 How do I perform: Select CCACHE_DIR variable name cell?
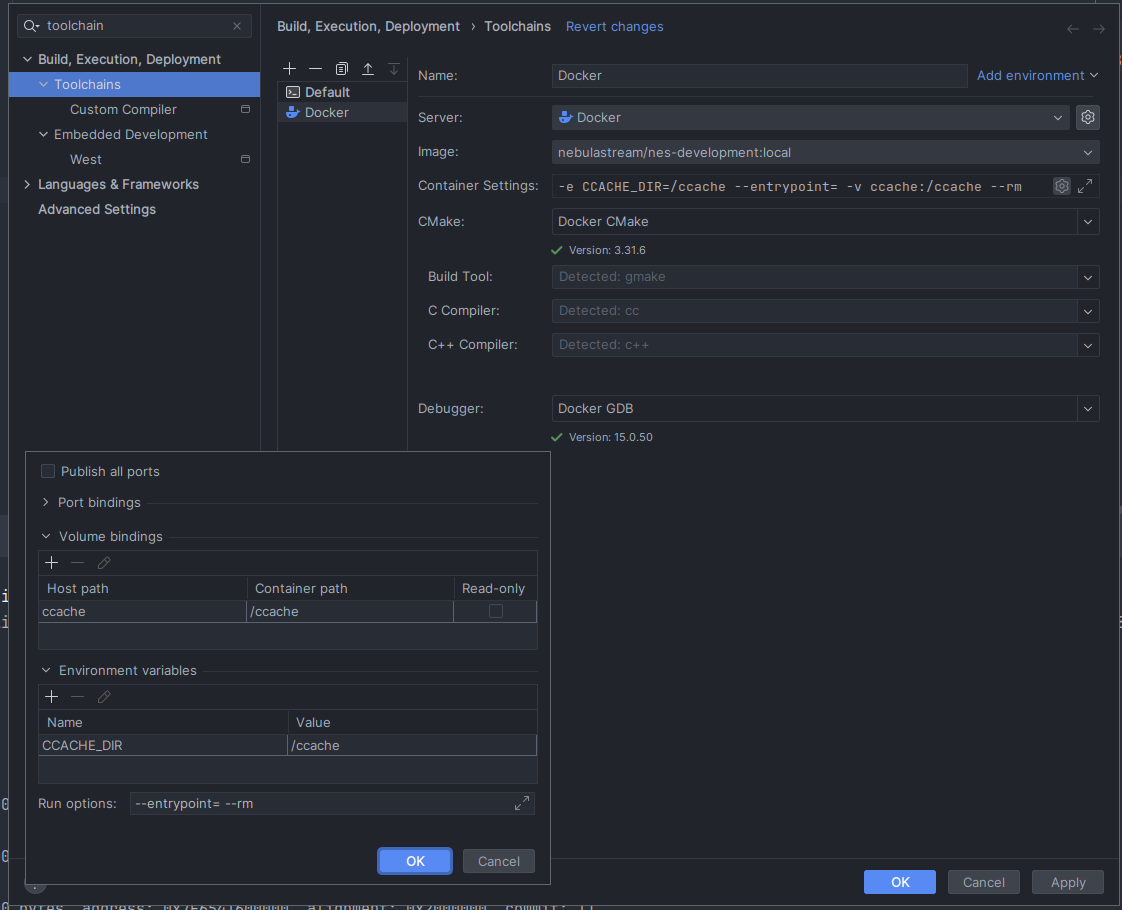coord(162,745)
